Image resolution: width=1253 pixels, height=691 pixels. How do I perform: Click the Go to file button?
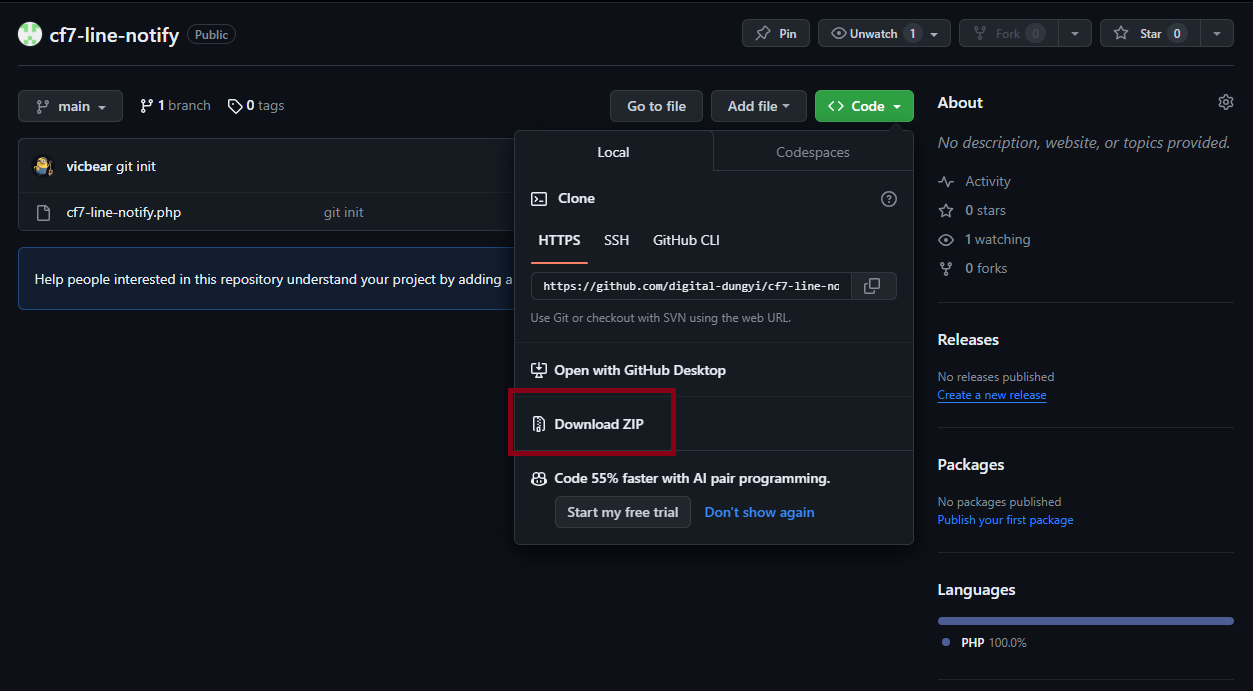pos(657,106)
